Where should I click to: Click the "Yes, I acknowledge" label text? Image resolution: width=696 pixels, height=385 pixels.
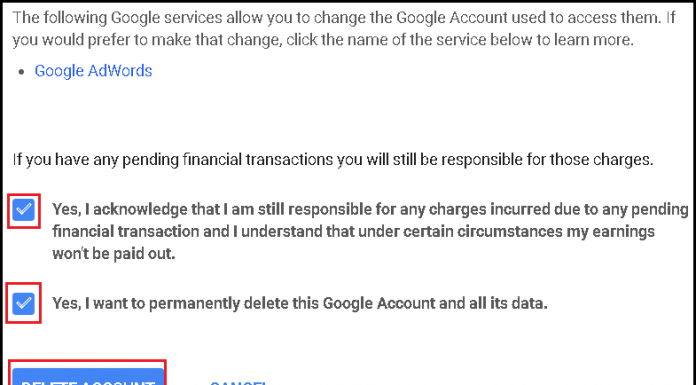(370, 231)
